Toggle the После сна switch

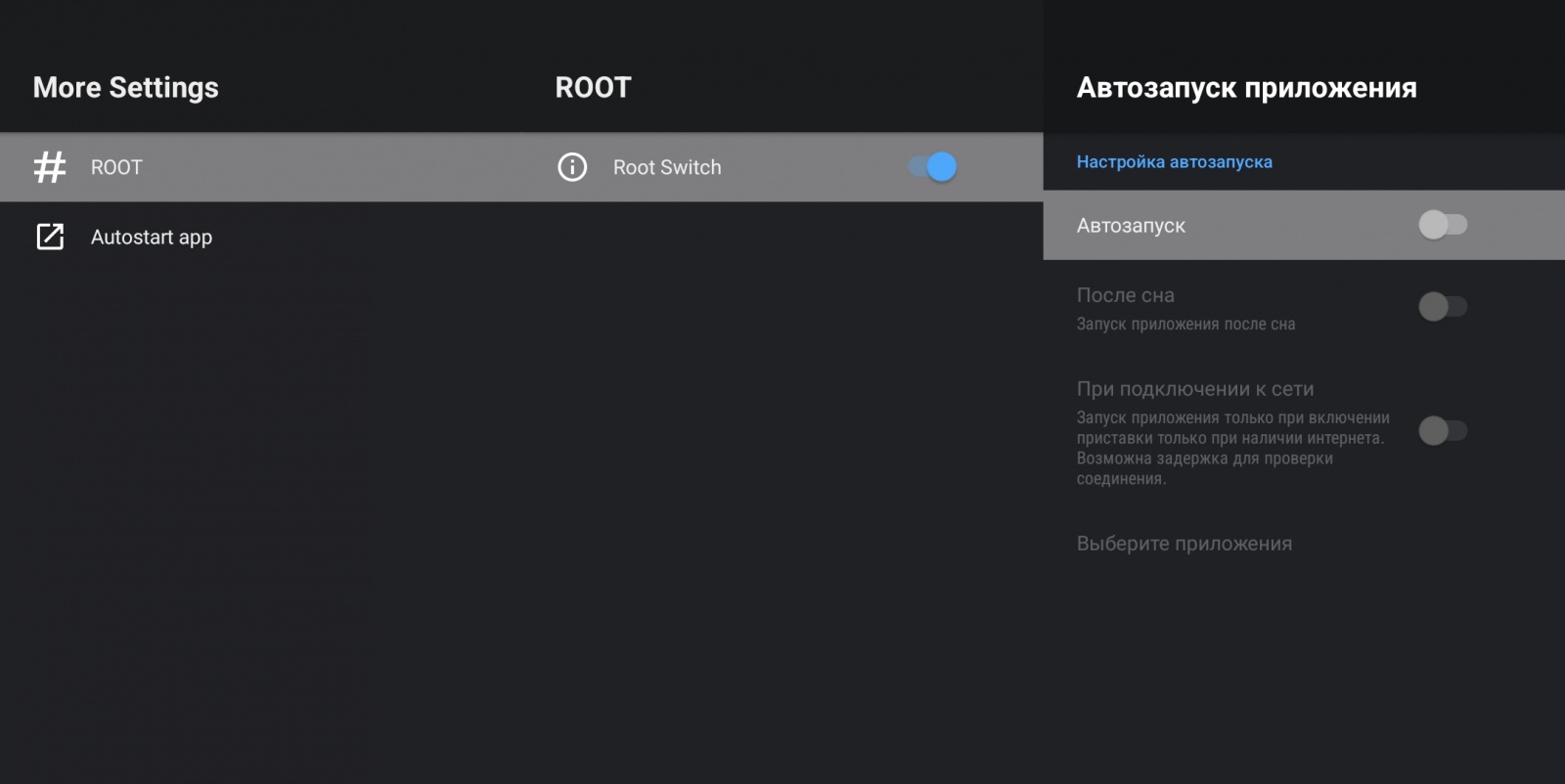(1443, 307)
